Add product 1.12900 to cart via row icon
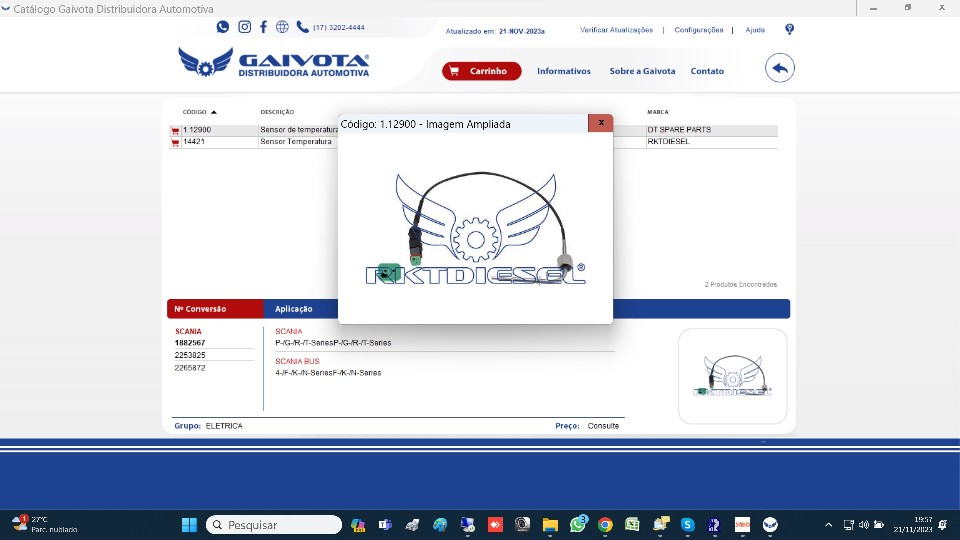Image resolution: width=960 pixels, height=540 pixels. pos(175,131)
